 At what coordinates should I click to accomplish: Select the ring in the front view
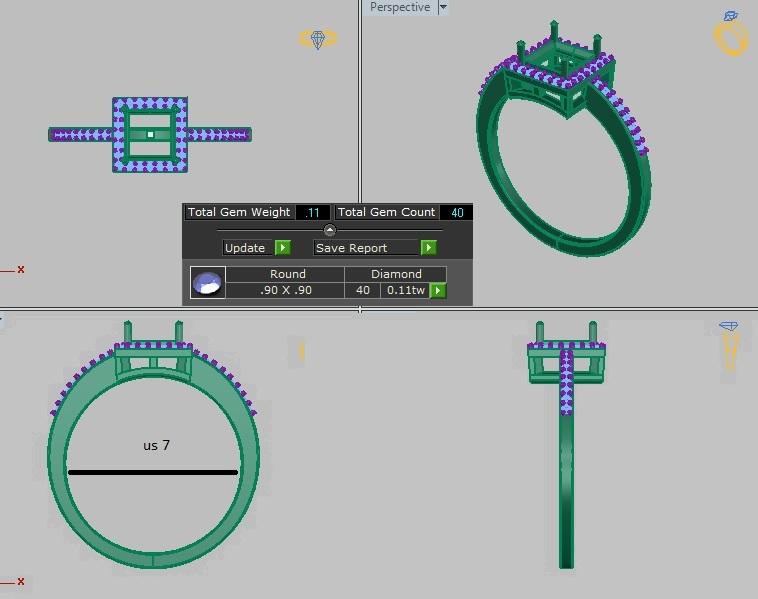153,444
